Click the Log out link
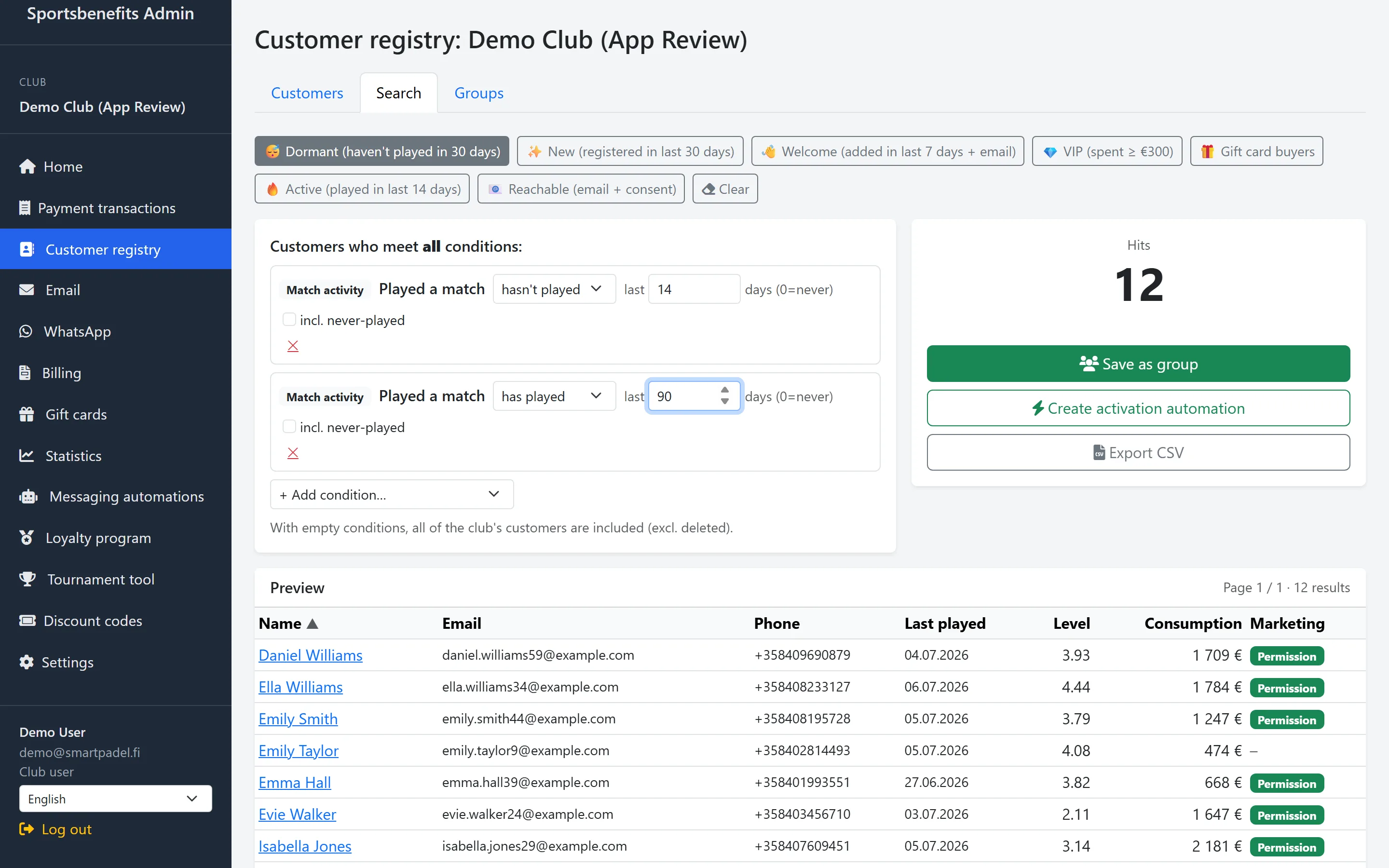This screenshot has width=1389, height=868. [55, 829]
